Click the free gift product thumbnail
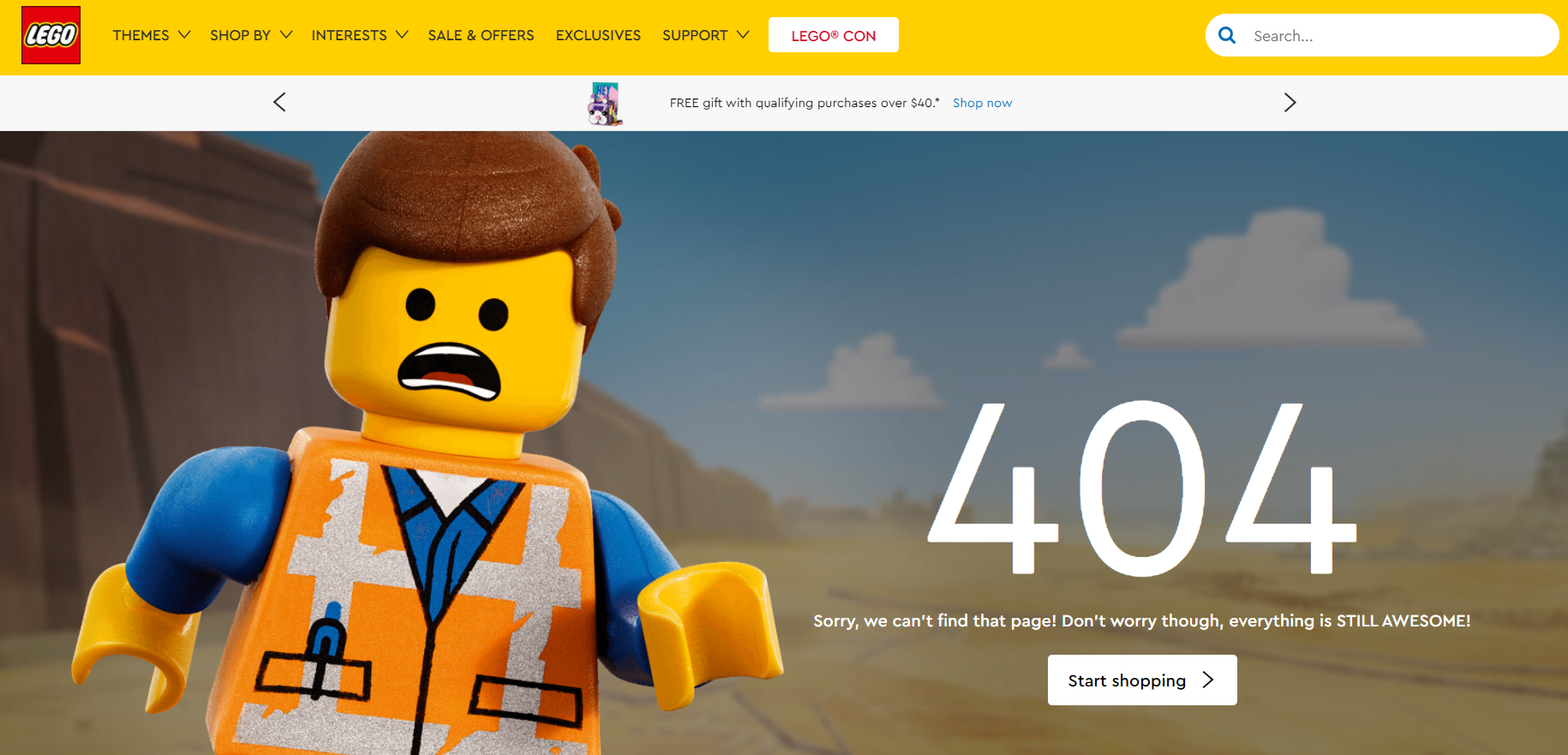 [x=605, y=103]
